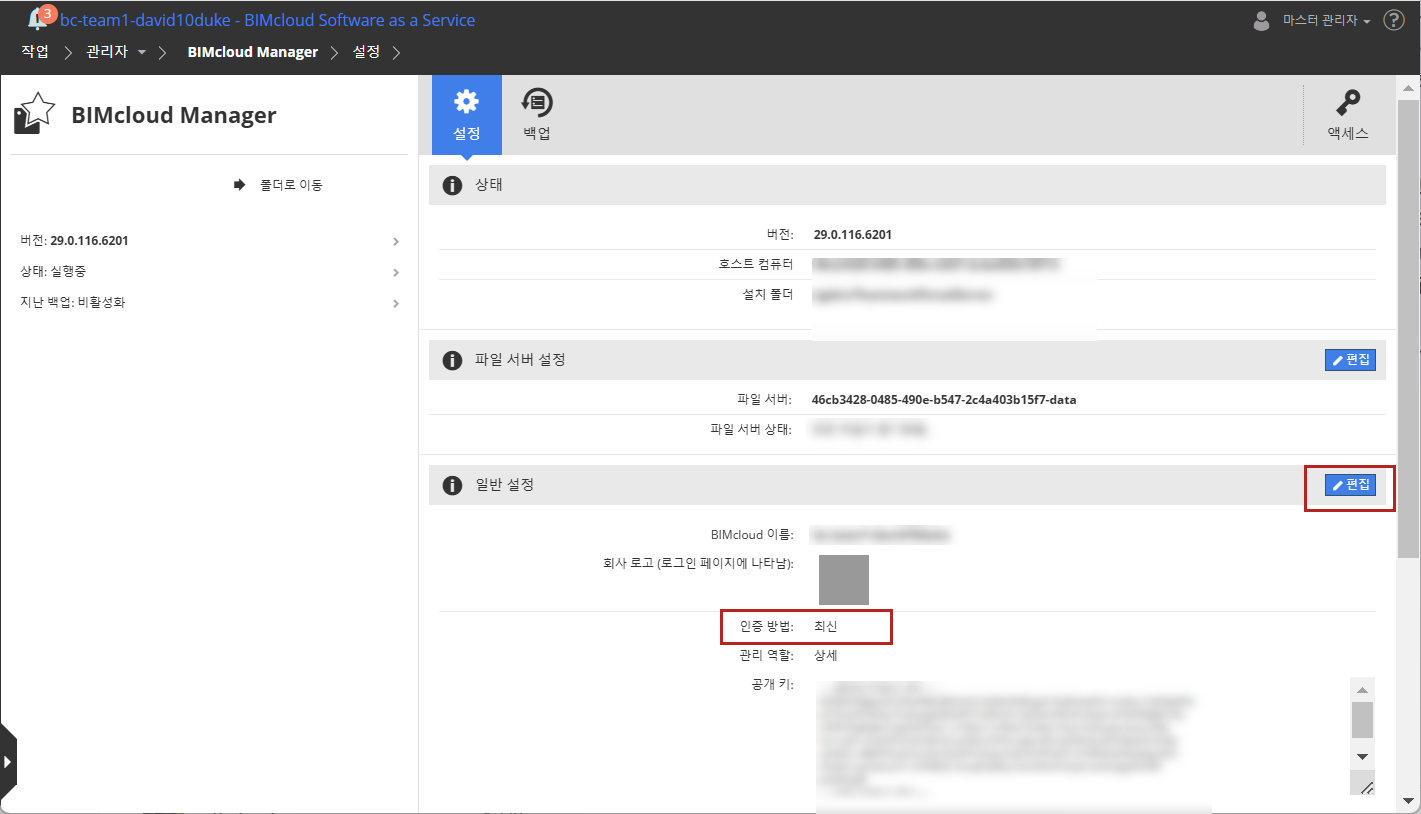Expand the dropdown arrow next to 관리자
Image resolution: width=1421 pixels, height=814 pixels.
click(142, 52)
